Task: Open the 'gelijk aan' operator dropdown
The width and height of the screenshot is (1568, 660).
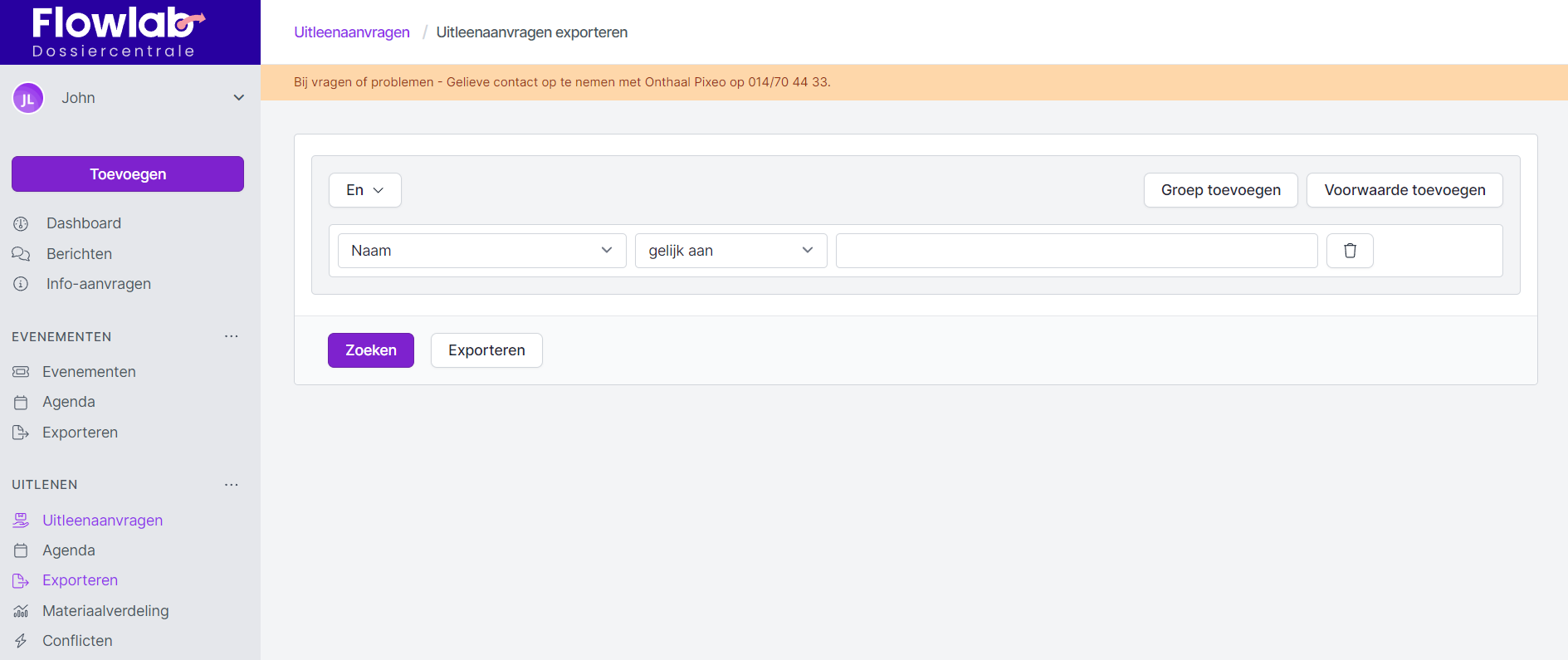Action: pos(730,251)
